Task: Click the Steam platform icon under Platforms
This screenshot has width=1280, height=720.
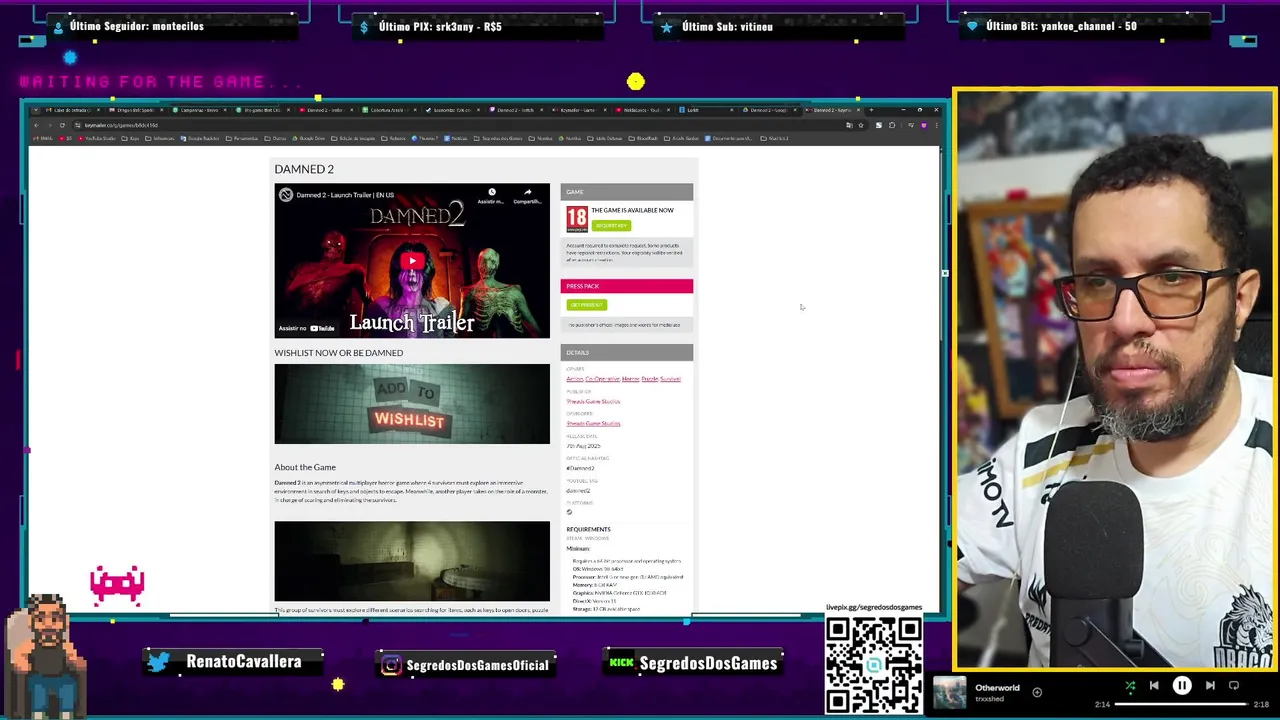Action: pyautogui.click(x=569, y=512)
